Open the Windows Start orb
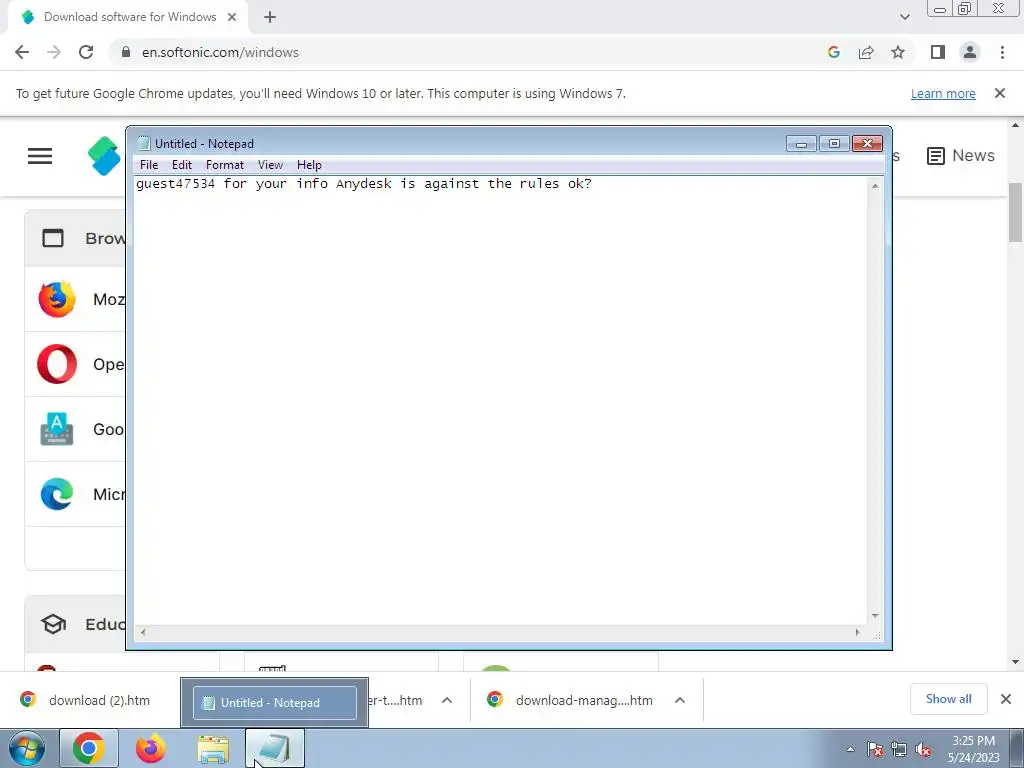Screen dimensions: 1024x768 27,749
